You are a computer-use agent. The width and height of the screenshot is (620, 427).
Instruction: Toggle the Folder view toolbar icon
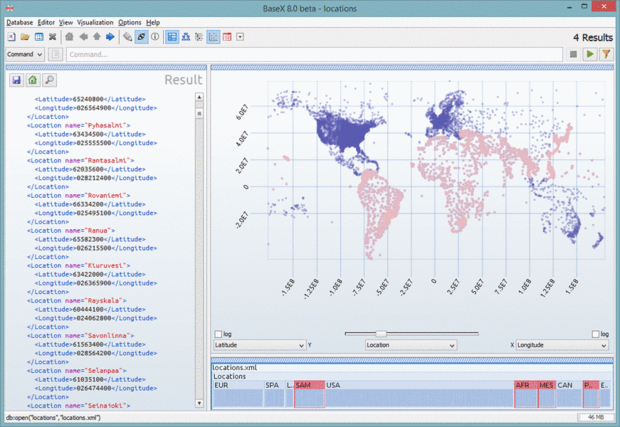coord(199,37)
